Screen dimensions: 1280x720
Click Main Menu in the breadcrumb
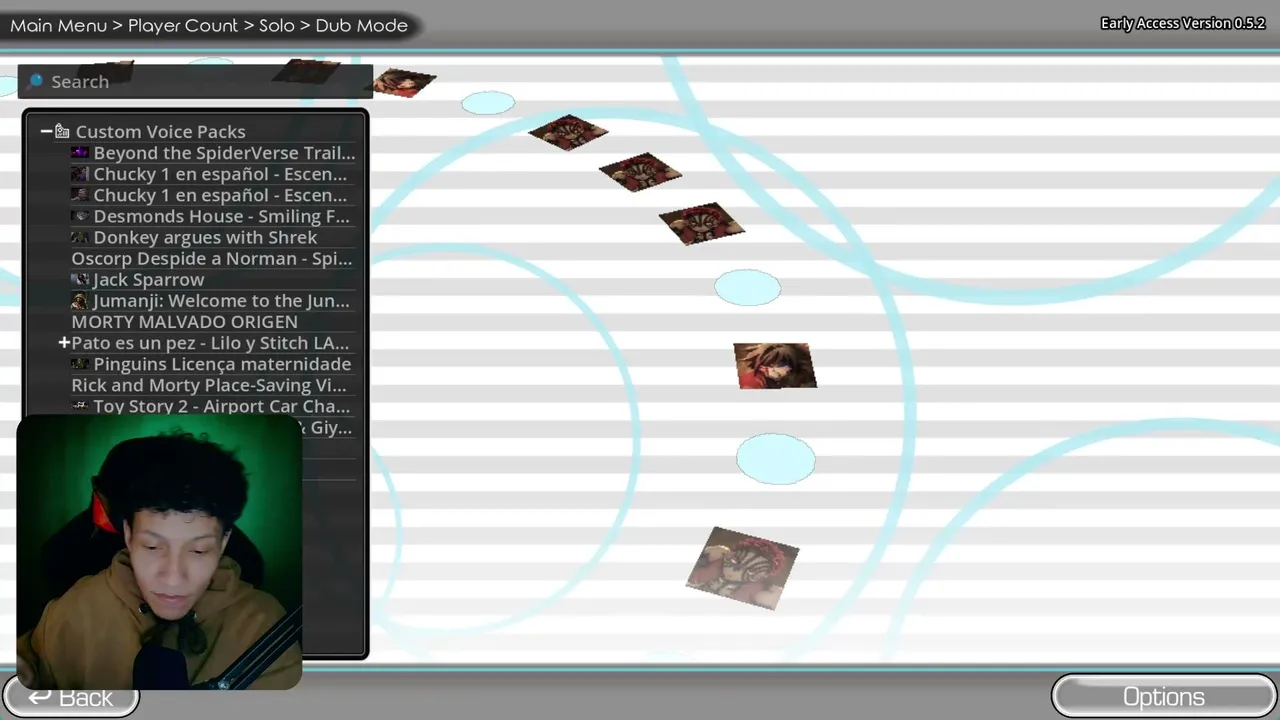click(58, 25)
